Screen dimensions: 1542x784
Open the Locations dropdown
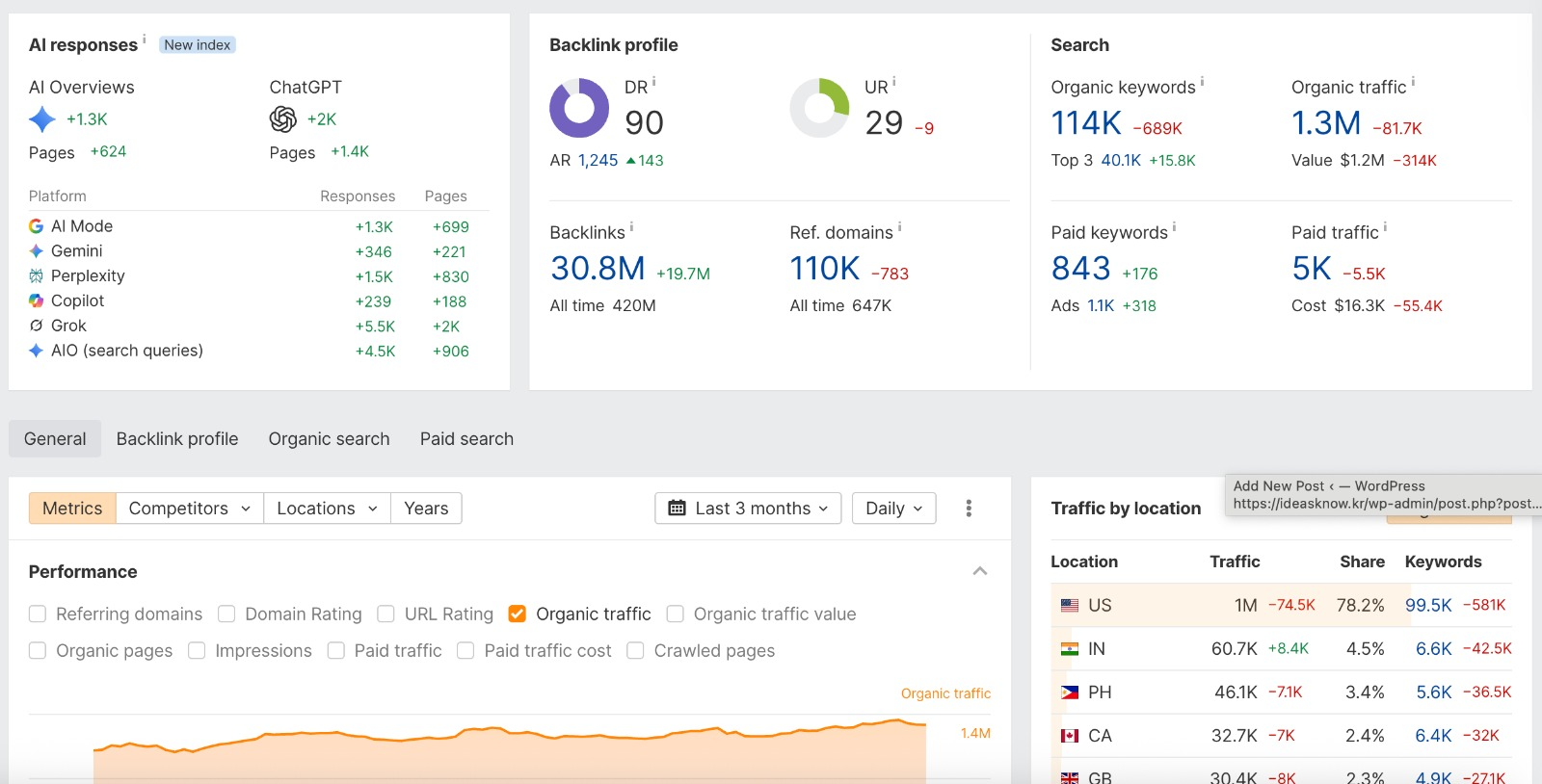tap(328, 509)
